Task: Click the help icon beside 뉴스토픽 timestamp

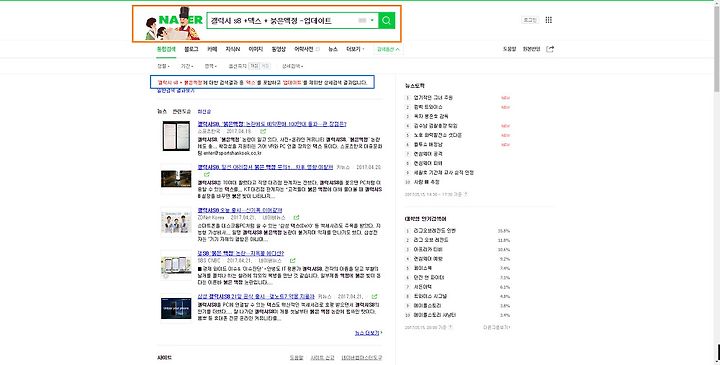Action: pos(465,194)
